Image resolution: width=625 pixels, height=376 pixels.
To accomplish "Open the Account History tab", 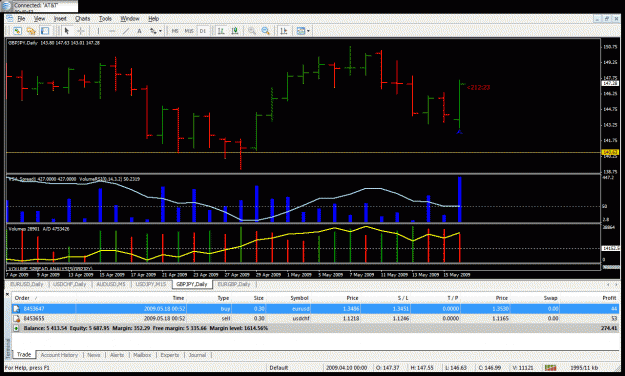I will (x=59, y=355).
